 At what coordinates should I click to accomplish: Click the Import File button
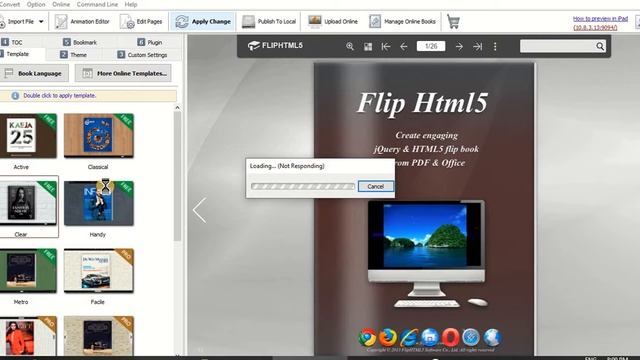click(x=17, y=22)
